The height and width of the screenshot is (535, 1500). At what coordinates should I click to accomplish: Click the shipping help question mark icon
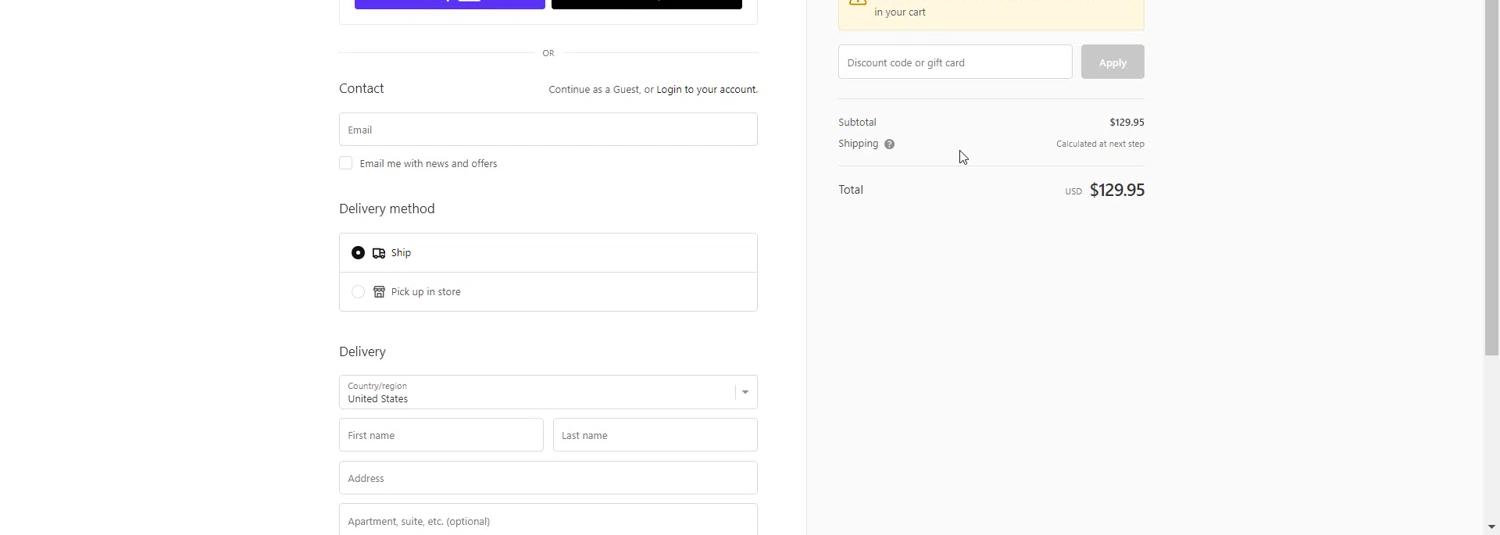pyautogui.click(x=889, y=144)
